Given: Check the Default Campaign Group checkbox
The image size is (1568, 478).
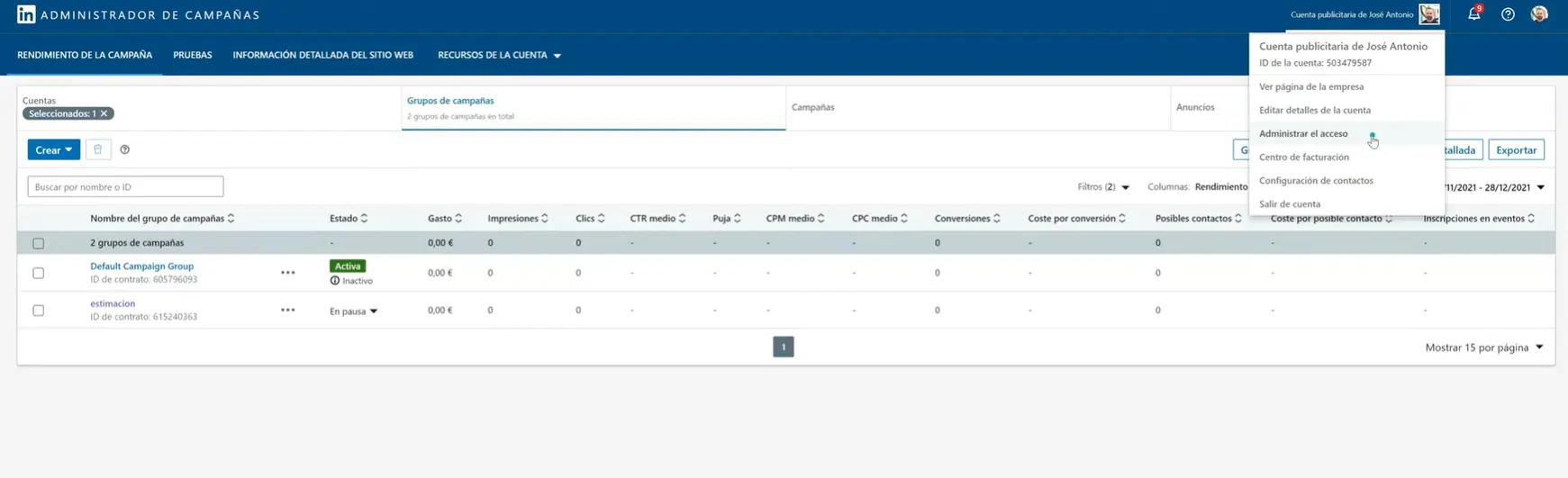Looking at the screenshot, I should coord(38,273).
